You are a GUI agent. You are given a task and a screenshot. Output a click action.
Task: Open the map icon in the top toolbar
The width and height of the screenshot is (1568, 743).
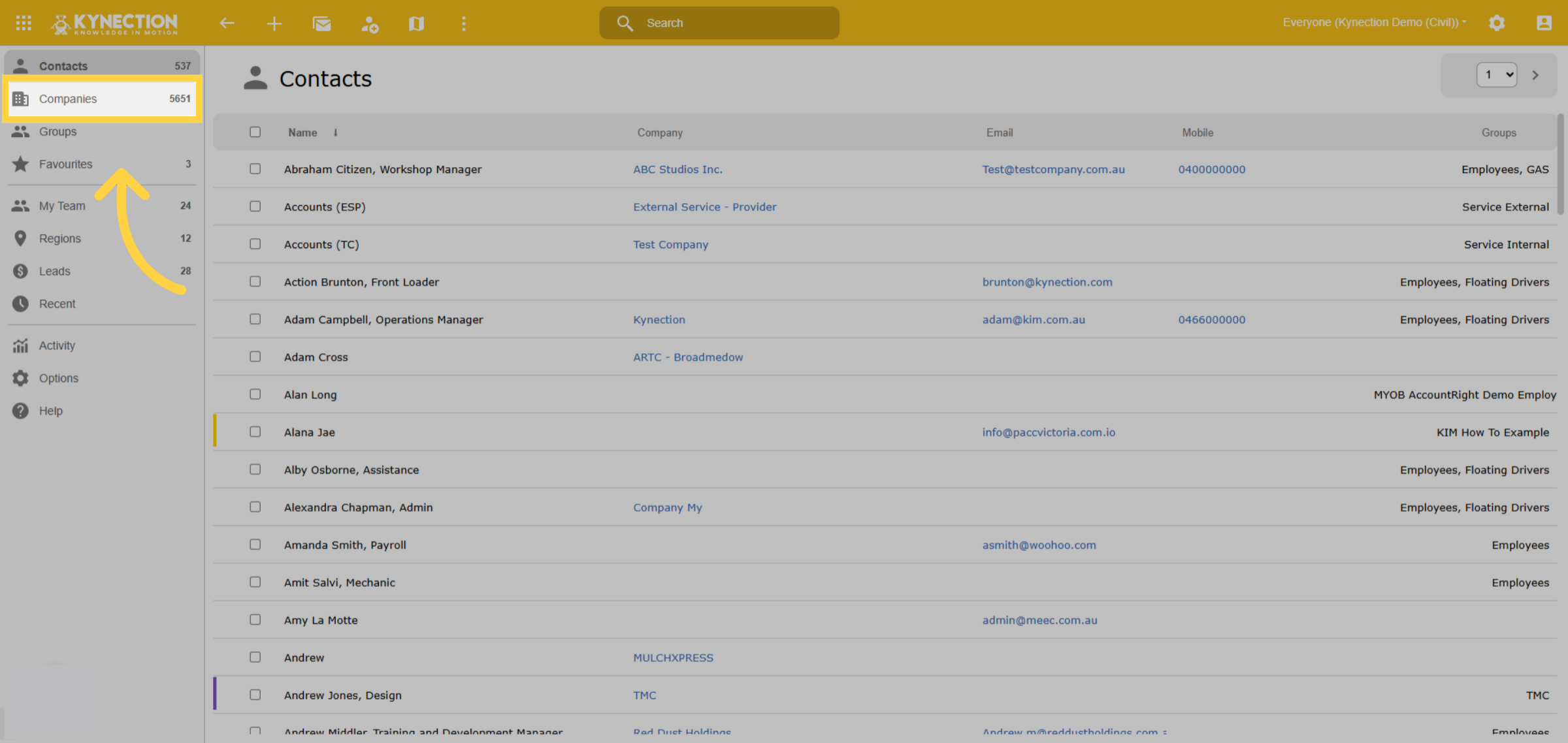pos(416,24)
